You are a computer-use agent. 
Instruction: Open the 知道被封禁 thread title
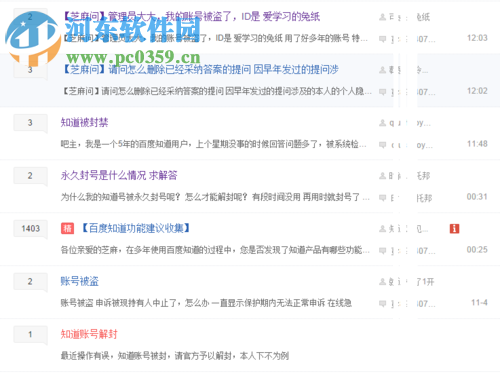[84, 122]
